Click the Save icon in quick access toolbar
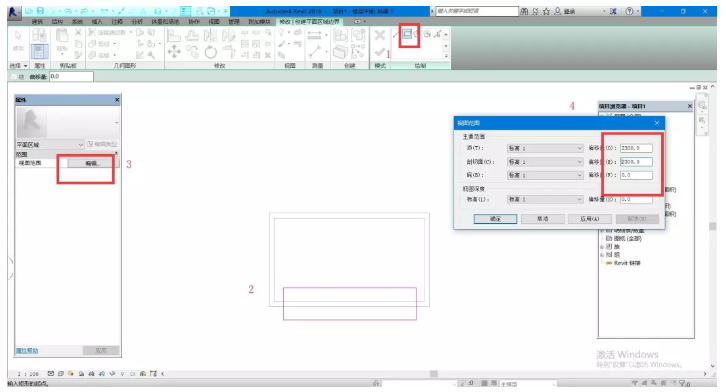 (40, 11)
